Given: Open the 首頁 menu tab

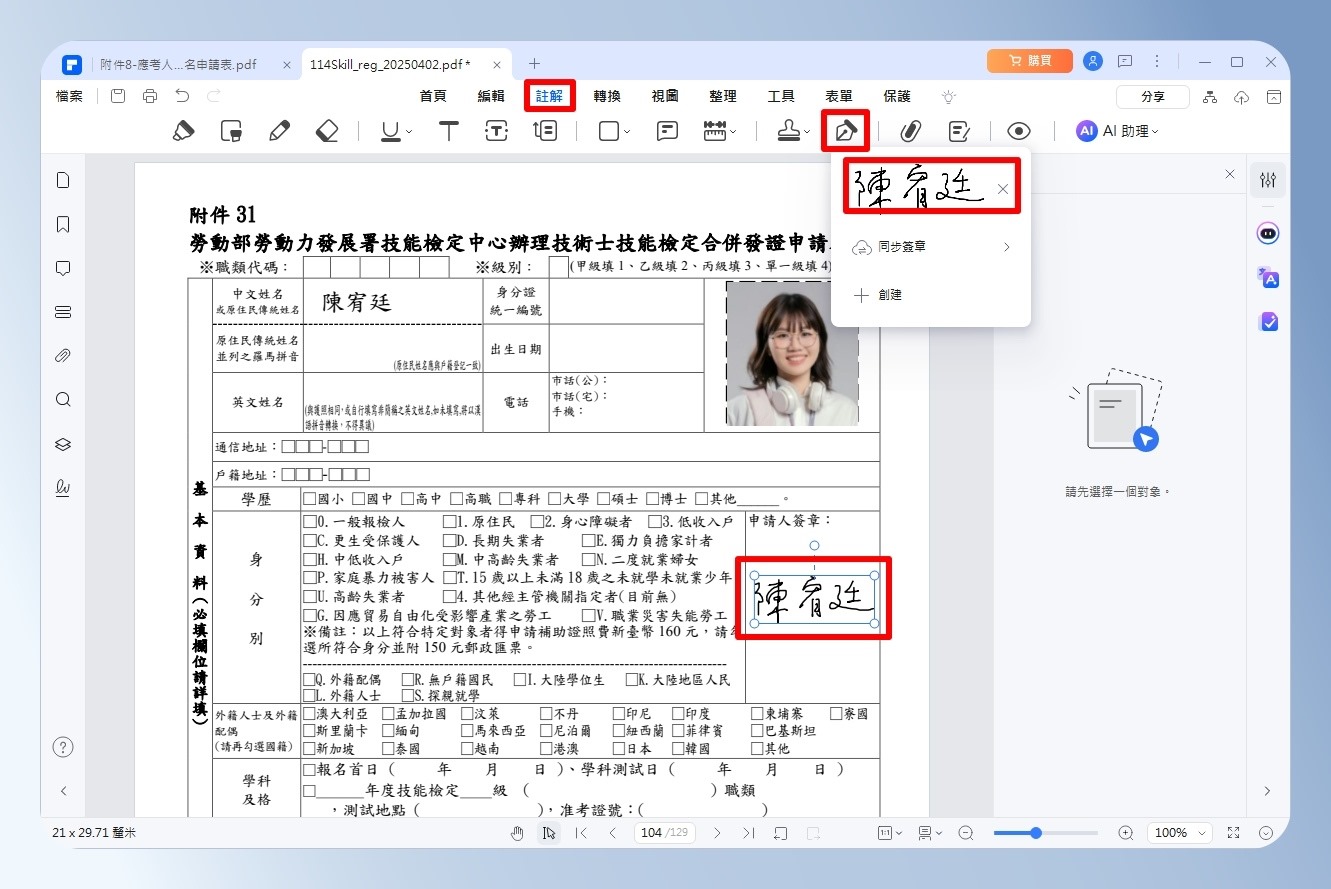Looking at the screenshot, I should click(433, 96).
